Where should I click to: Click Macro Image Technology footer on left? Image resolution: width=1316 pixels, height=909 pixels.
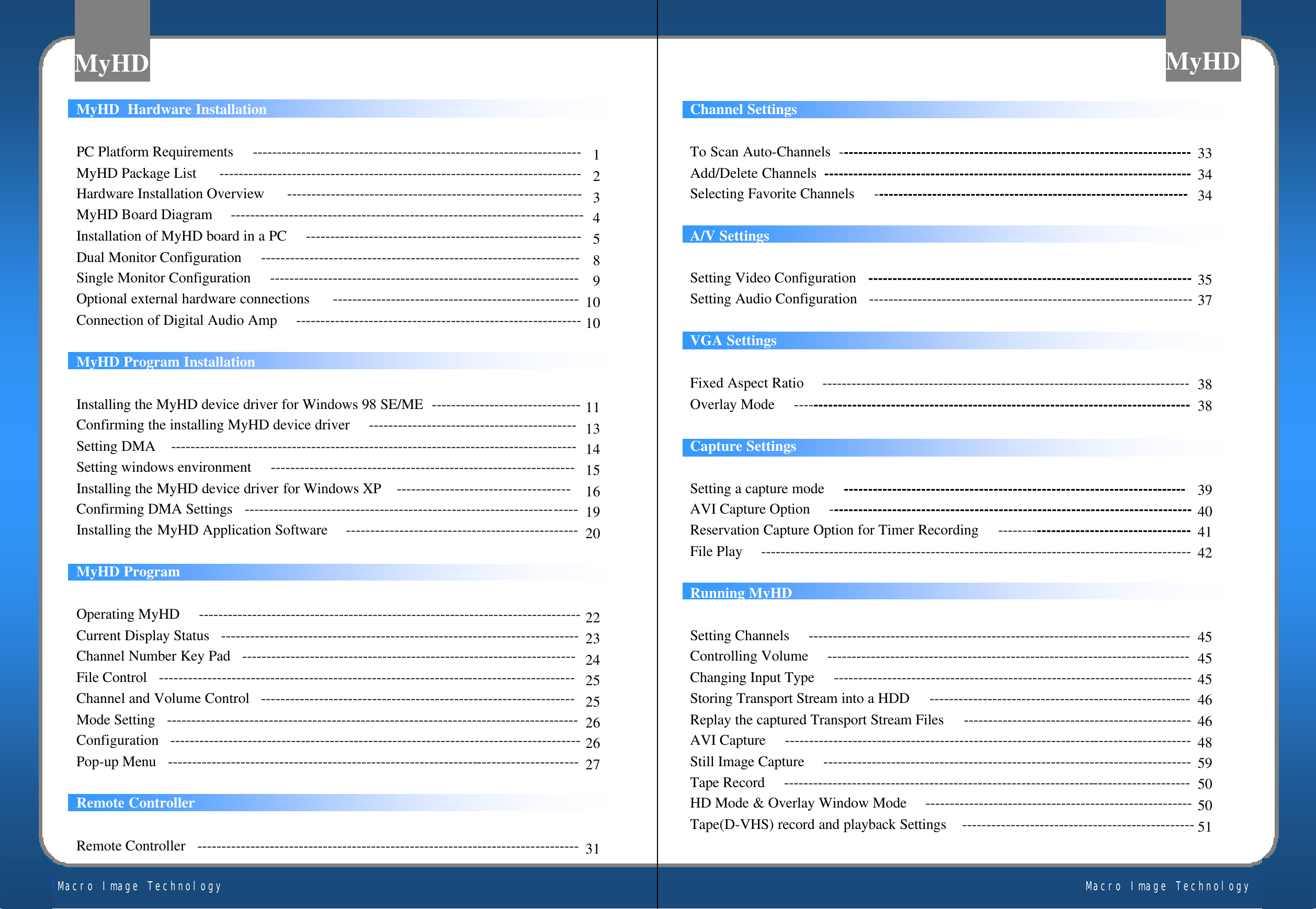140,886
